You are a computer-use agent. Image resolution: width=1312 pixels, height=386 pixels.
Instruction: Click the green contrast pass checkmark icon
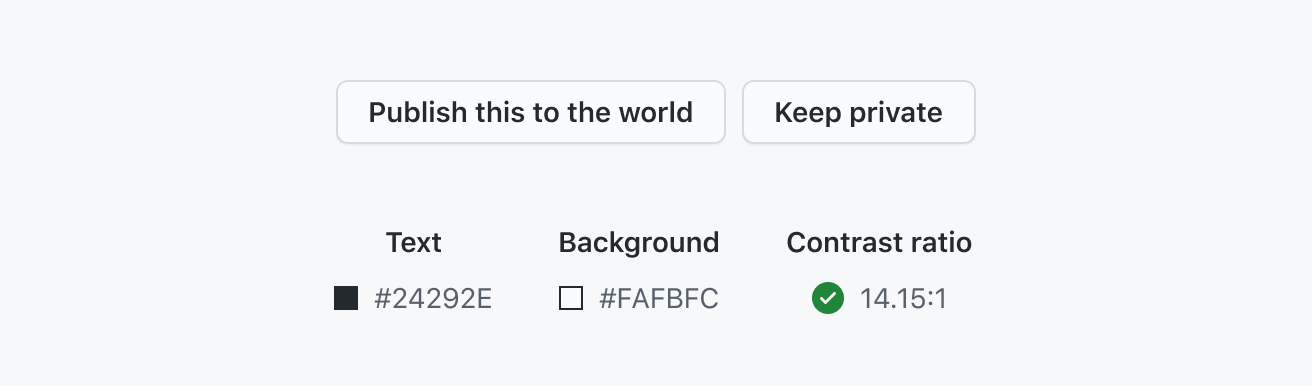(x=828, y=298)
